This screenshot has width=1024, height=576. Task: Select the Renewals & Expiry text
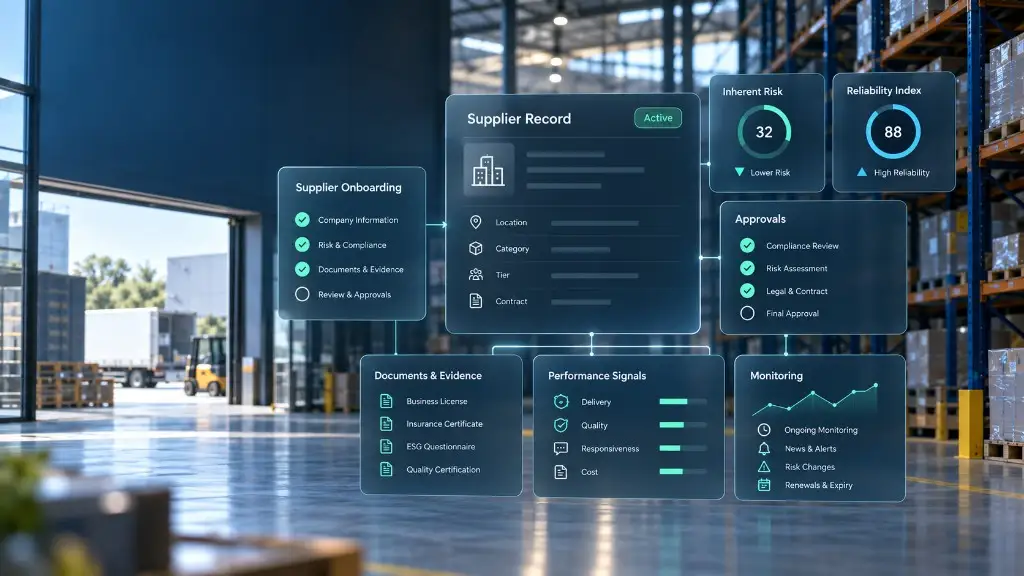coord(819,485)
